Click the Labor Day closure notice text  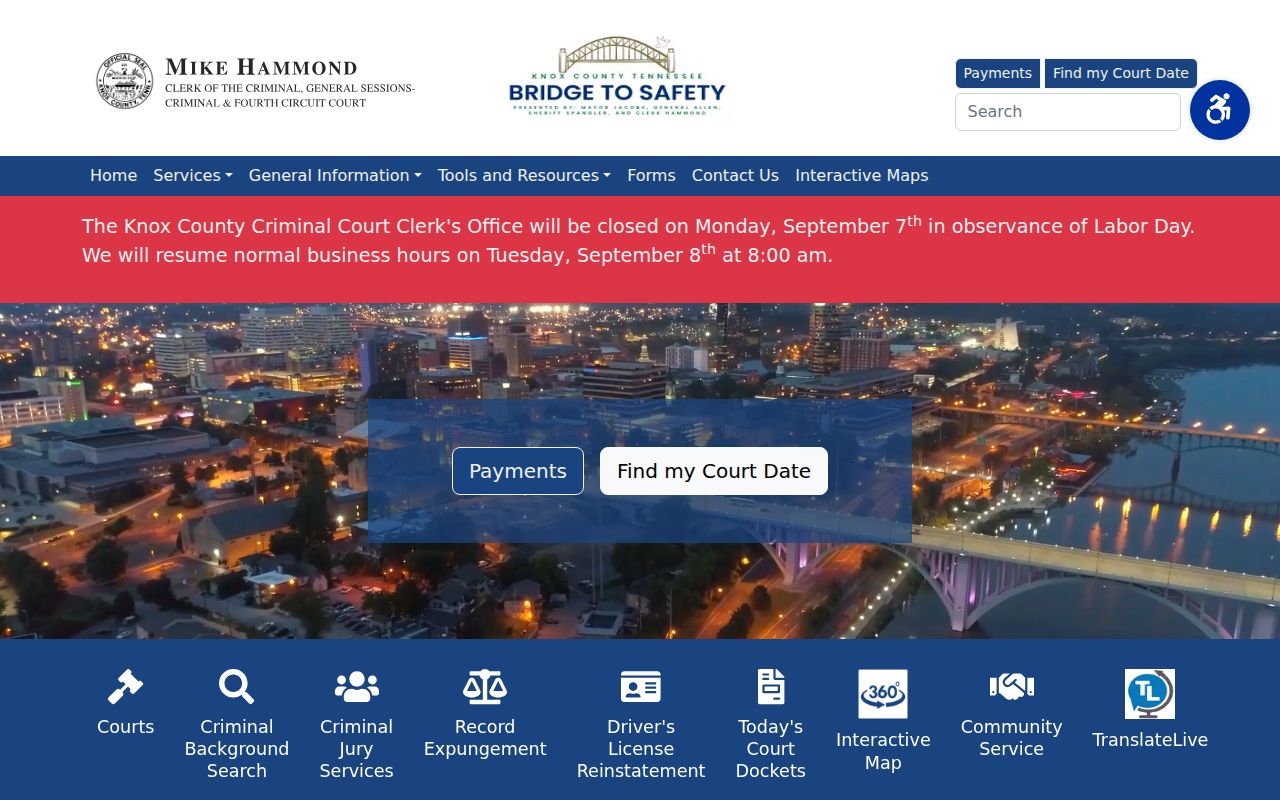point(638,240)
